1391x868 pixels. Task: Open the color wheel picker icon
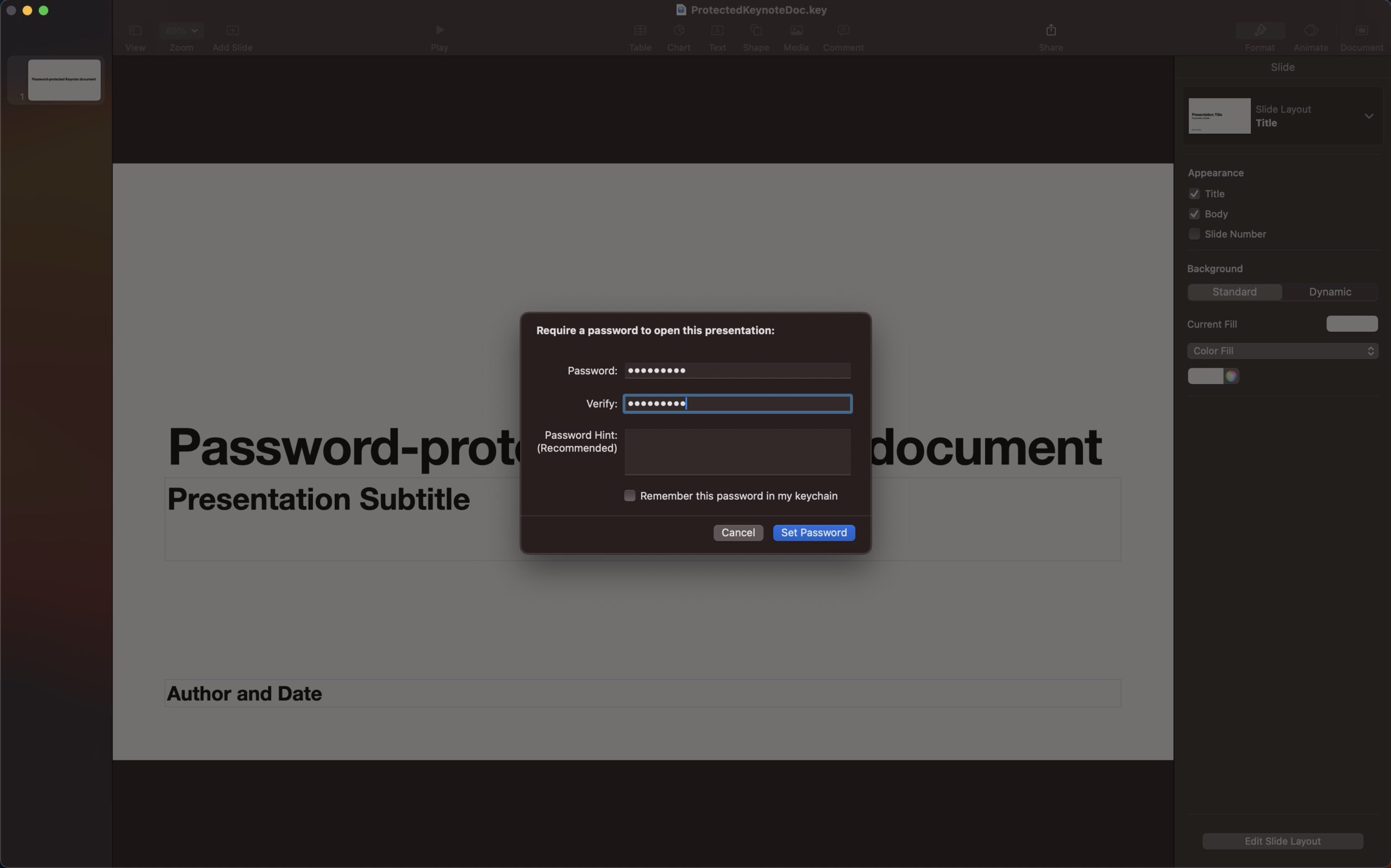[x=1231, y=376]
